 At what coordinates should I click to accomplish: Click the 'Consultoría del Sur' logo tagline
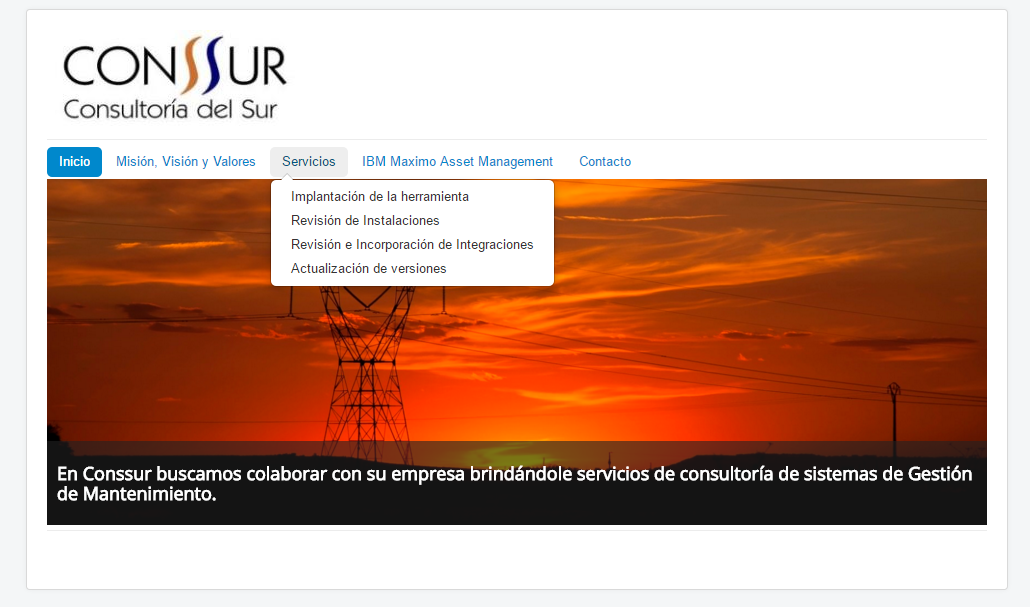pyautogui.click(x=170, y=109)
